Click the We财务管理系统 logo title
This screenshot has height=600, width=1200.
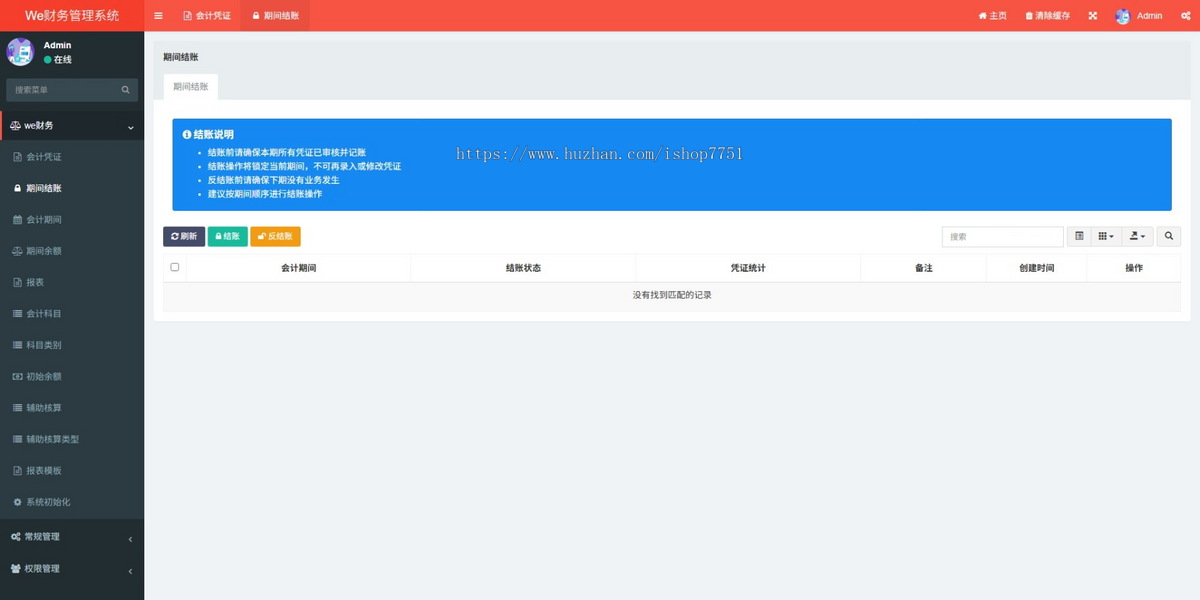pyautogui.click(x=72, y=16)
